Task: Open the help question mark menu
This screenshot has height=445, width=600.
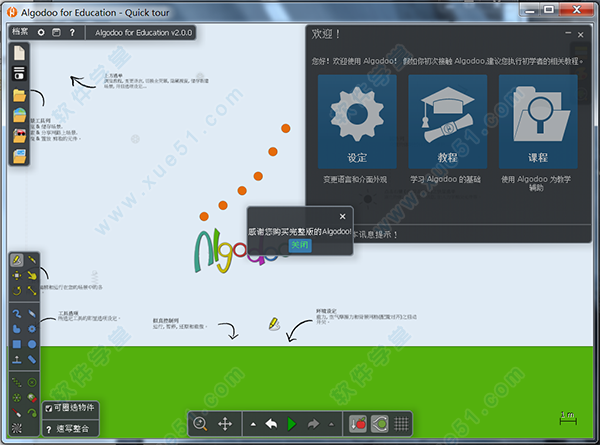Action: point(72,33)
